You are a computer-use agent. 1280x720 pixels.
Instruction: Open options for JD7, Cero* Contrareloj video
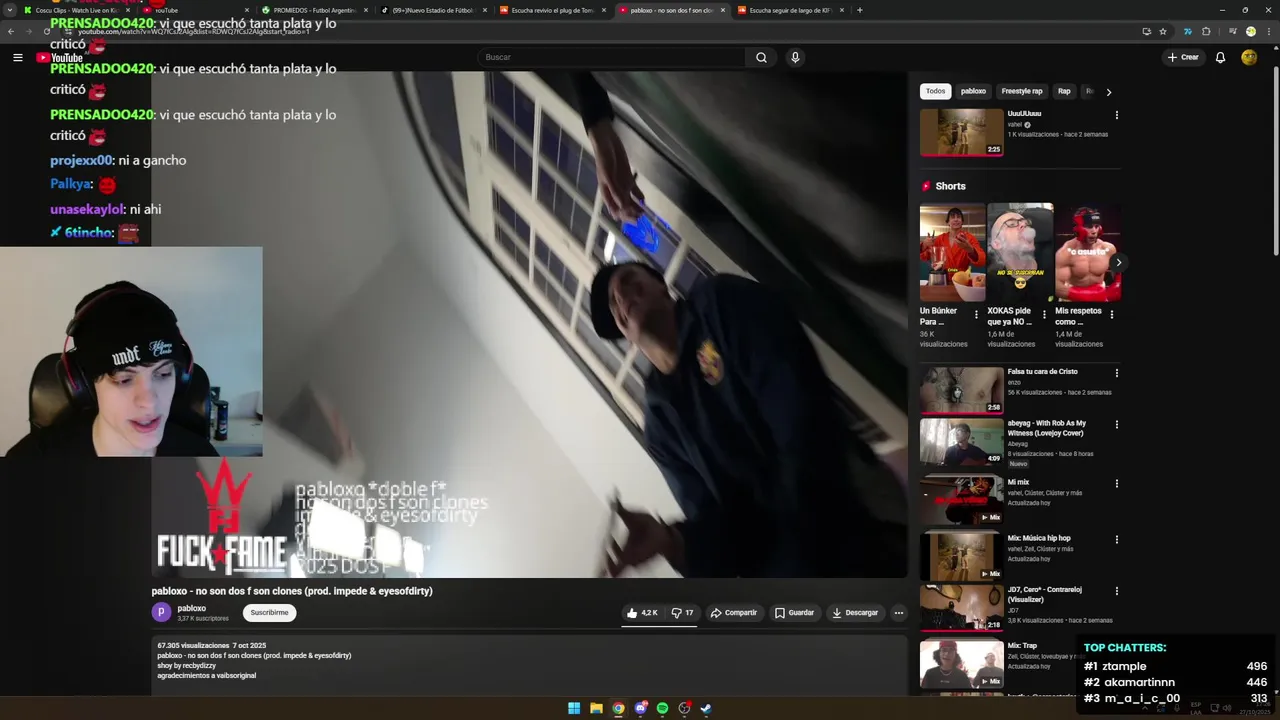click(x=1117, y=591)
